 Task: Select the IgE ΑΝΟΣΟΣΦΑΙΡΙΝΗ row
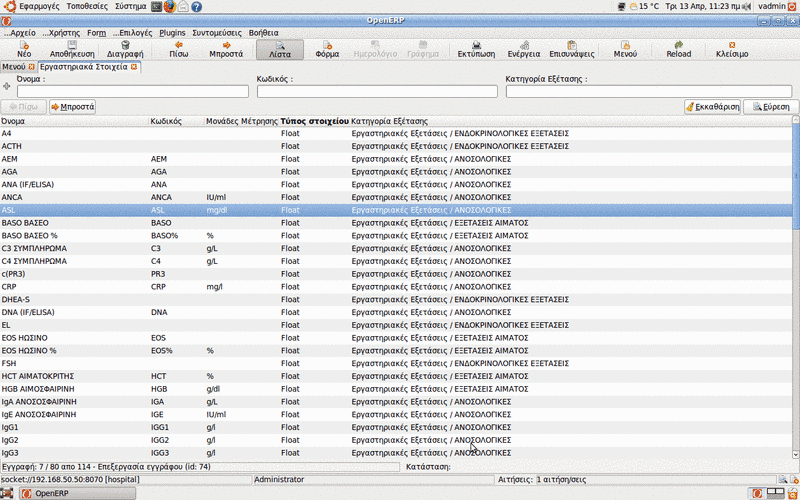pyautogui.click(x=396, y=414)
